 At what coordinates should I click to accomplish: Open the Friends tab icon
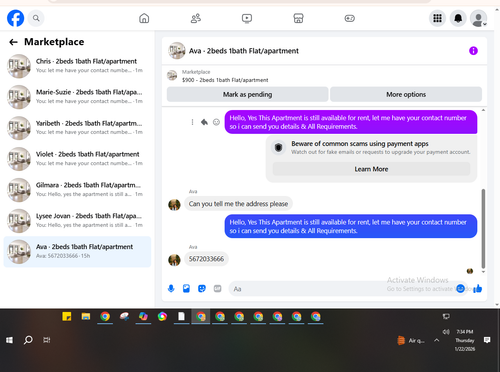click(196, 18)
